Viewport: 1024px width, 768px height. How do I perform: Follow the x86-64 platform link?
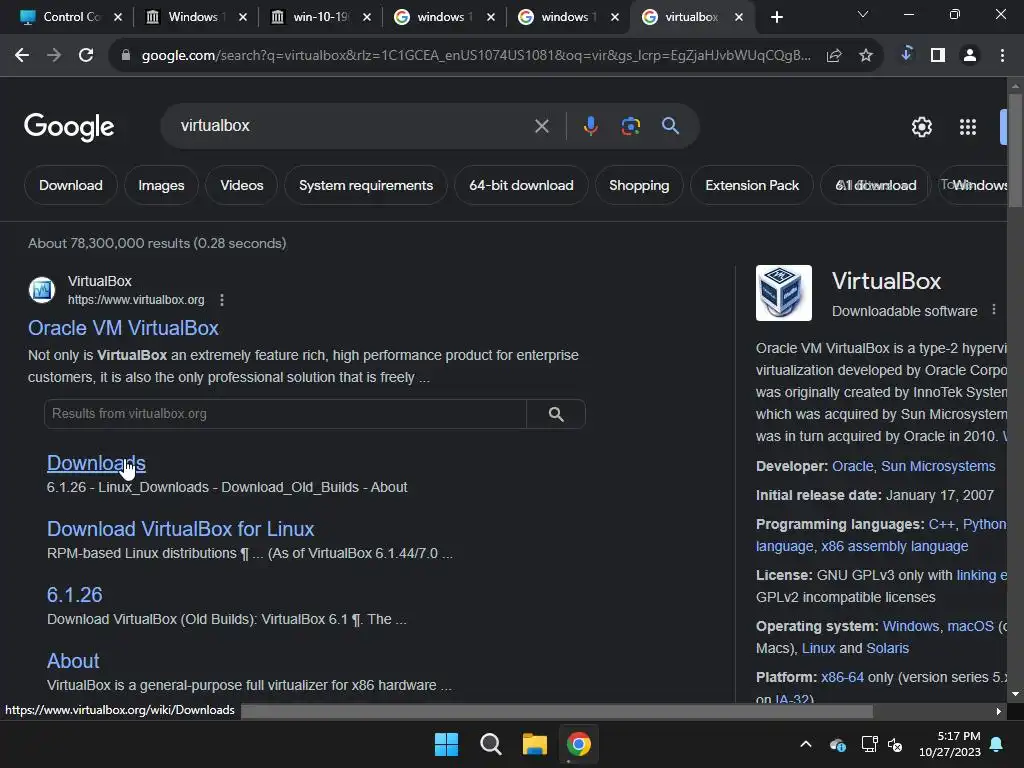pyautogui.click(x=842, y=677)
